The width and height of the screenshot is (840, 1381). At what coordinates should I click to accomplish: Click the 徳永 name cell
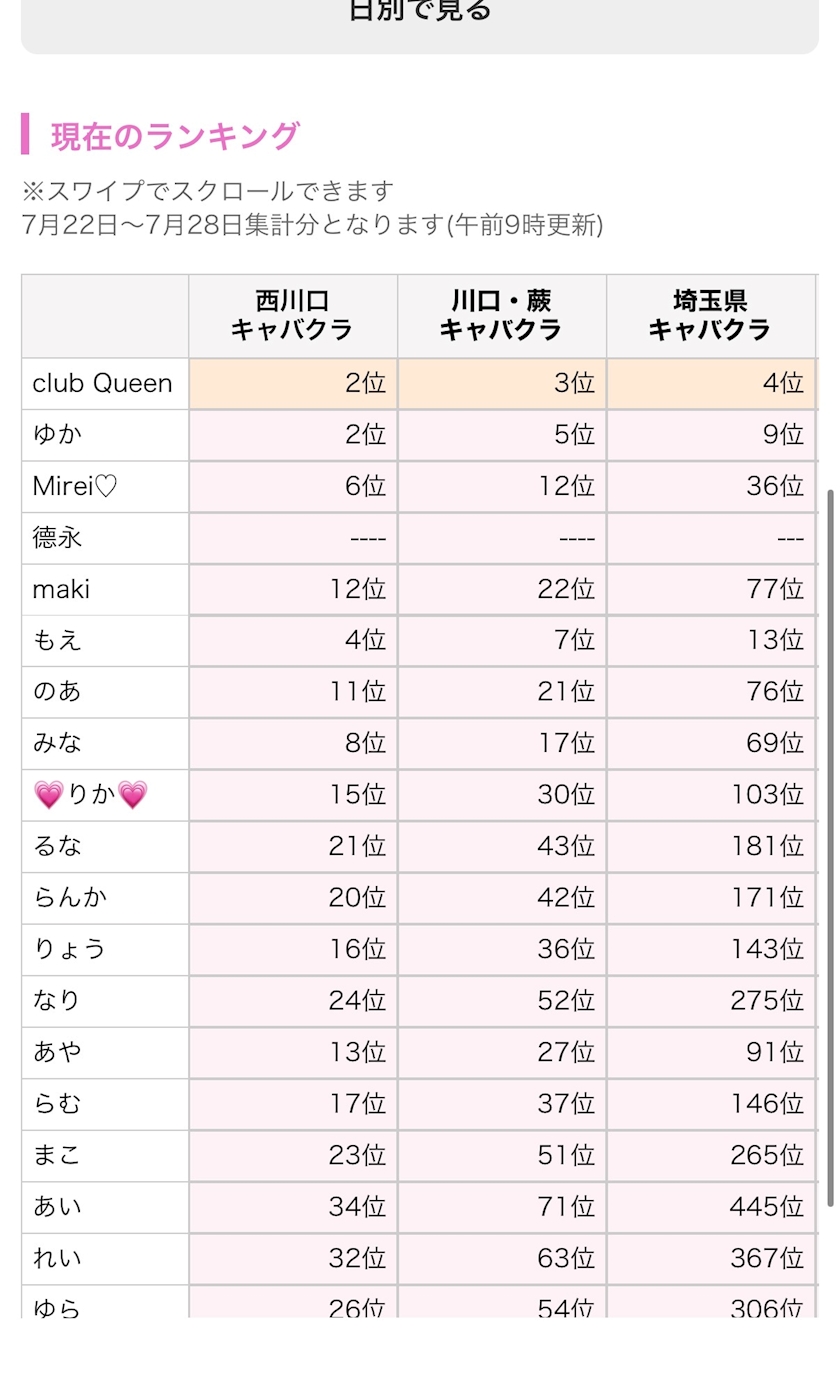105,538
